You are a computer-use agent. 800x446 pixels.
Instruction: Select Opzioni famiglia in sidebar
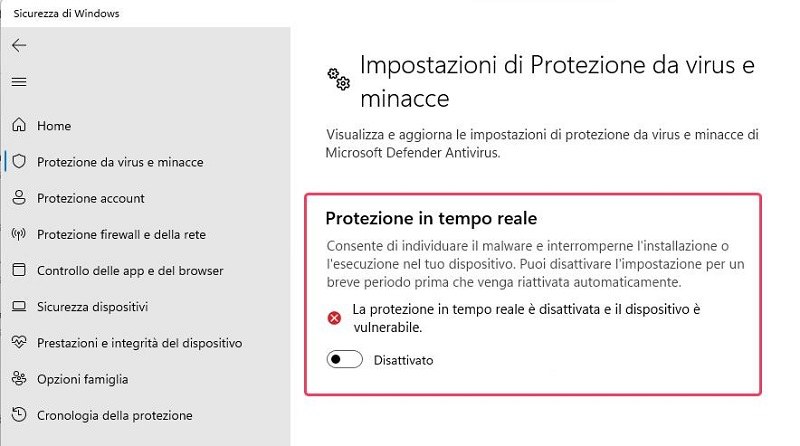click(82, 379)
